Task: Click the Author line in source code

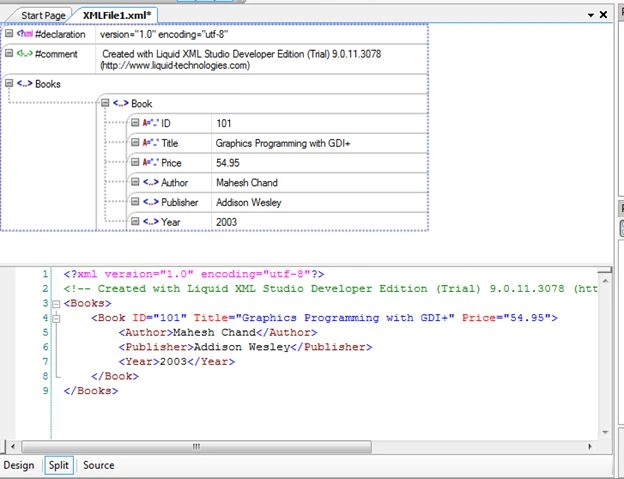Action: click(218, 333)
